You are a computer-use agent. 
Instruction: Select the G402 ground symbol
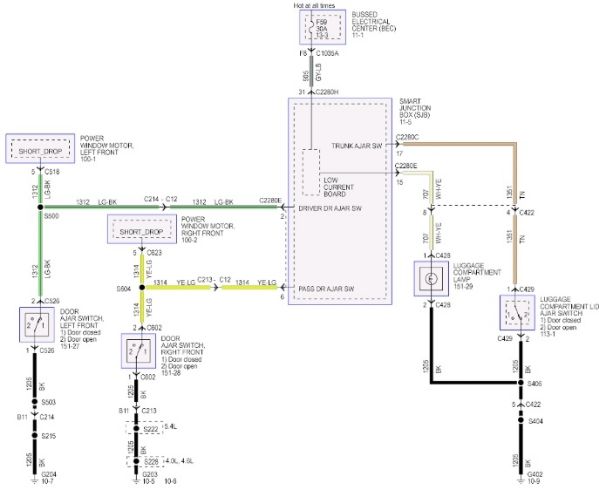520,480
